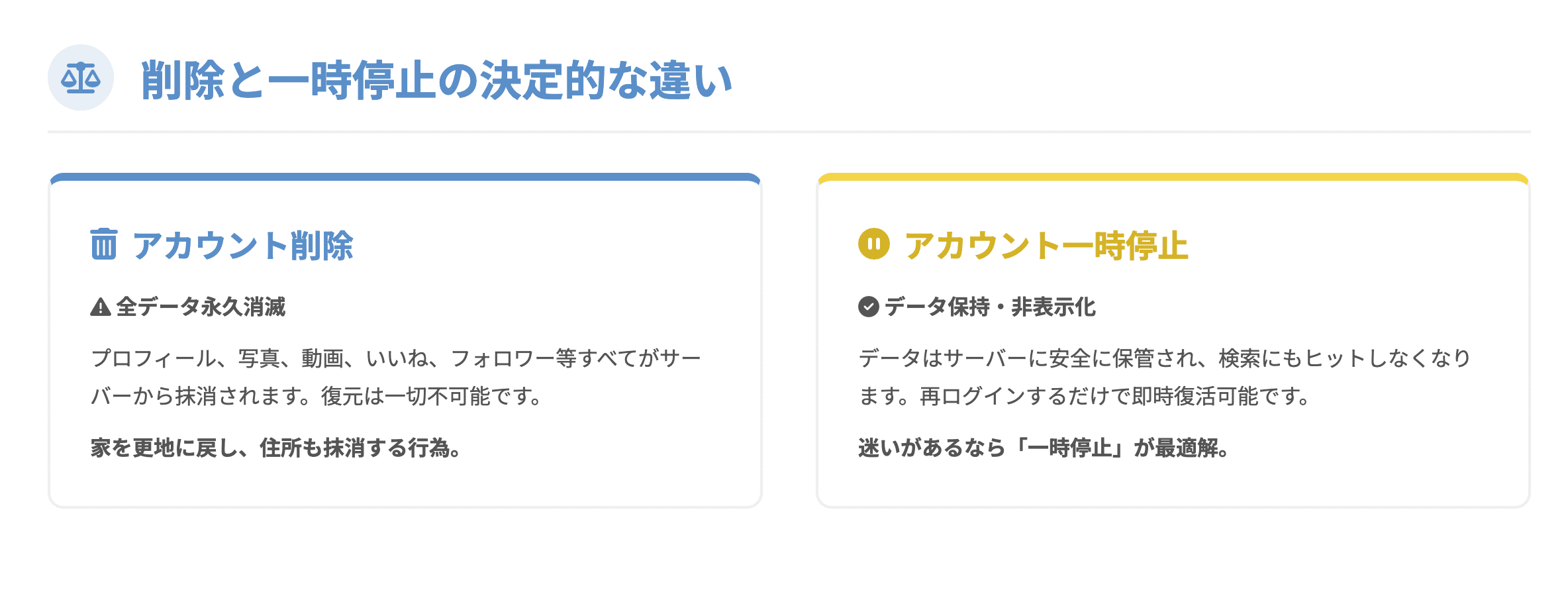The width and height of the screenshot is (1568, 592).
Task: Click the warning triangle icon
Action: tap(101, 307)
